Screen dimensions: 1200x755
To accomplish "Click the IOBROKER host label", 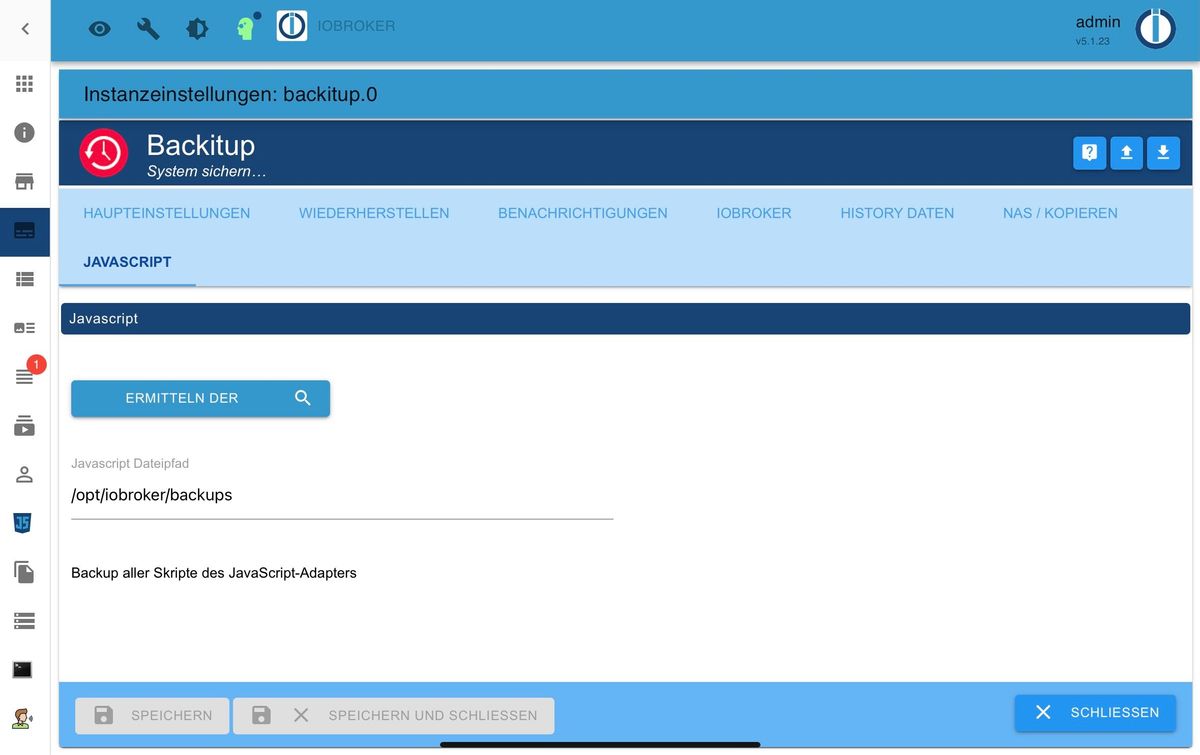I will coord(356,26).
